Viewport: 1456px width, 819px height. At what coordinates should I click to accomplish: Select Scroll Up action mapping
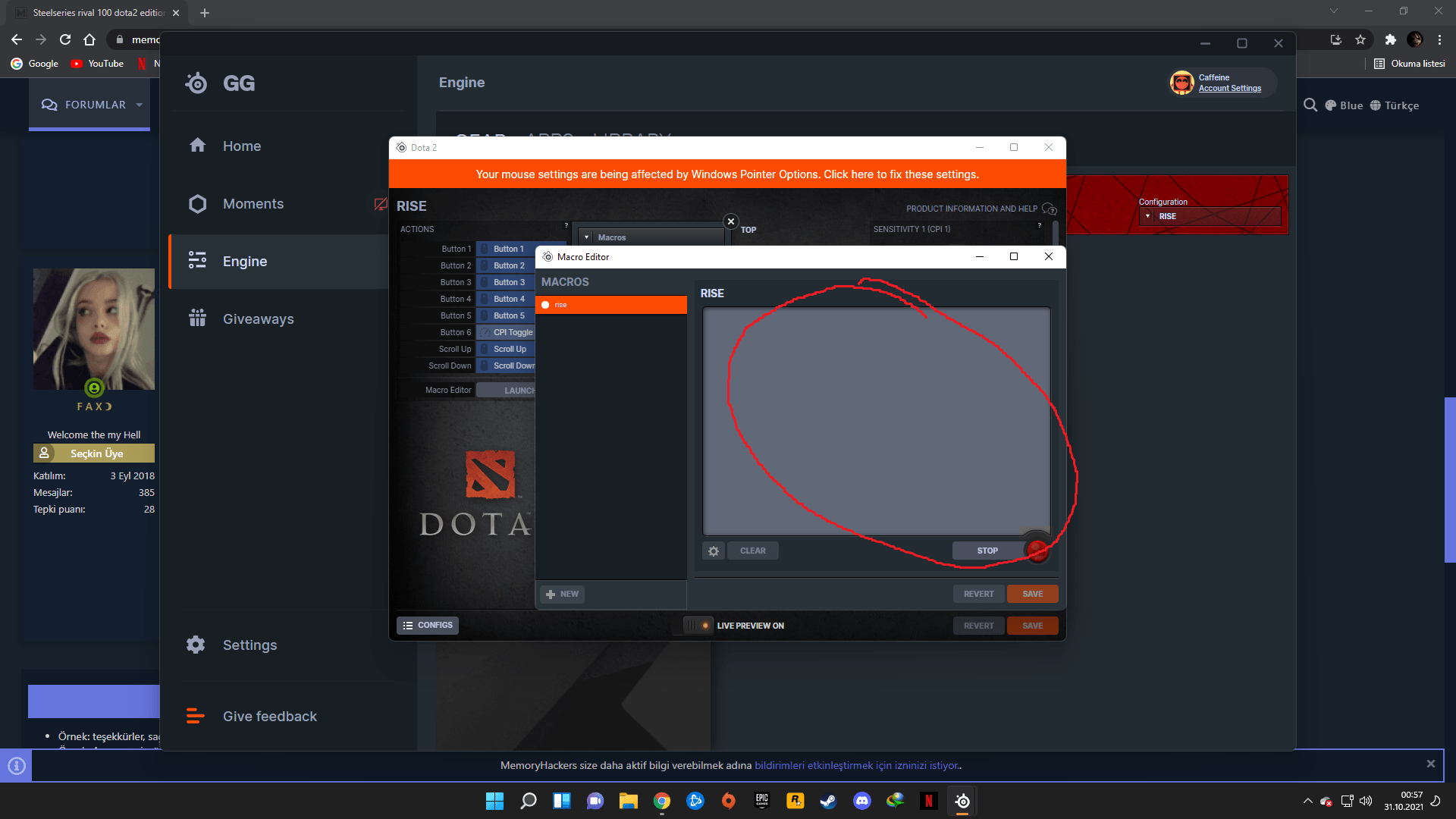[507, 349]
